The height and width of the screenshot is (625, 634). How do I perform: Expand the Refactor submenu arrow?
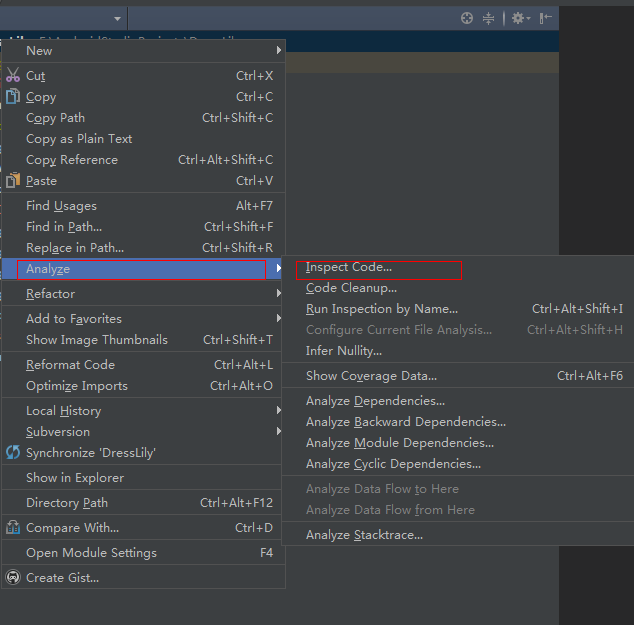[x=279, y=293]
